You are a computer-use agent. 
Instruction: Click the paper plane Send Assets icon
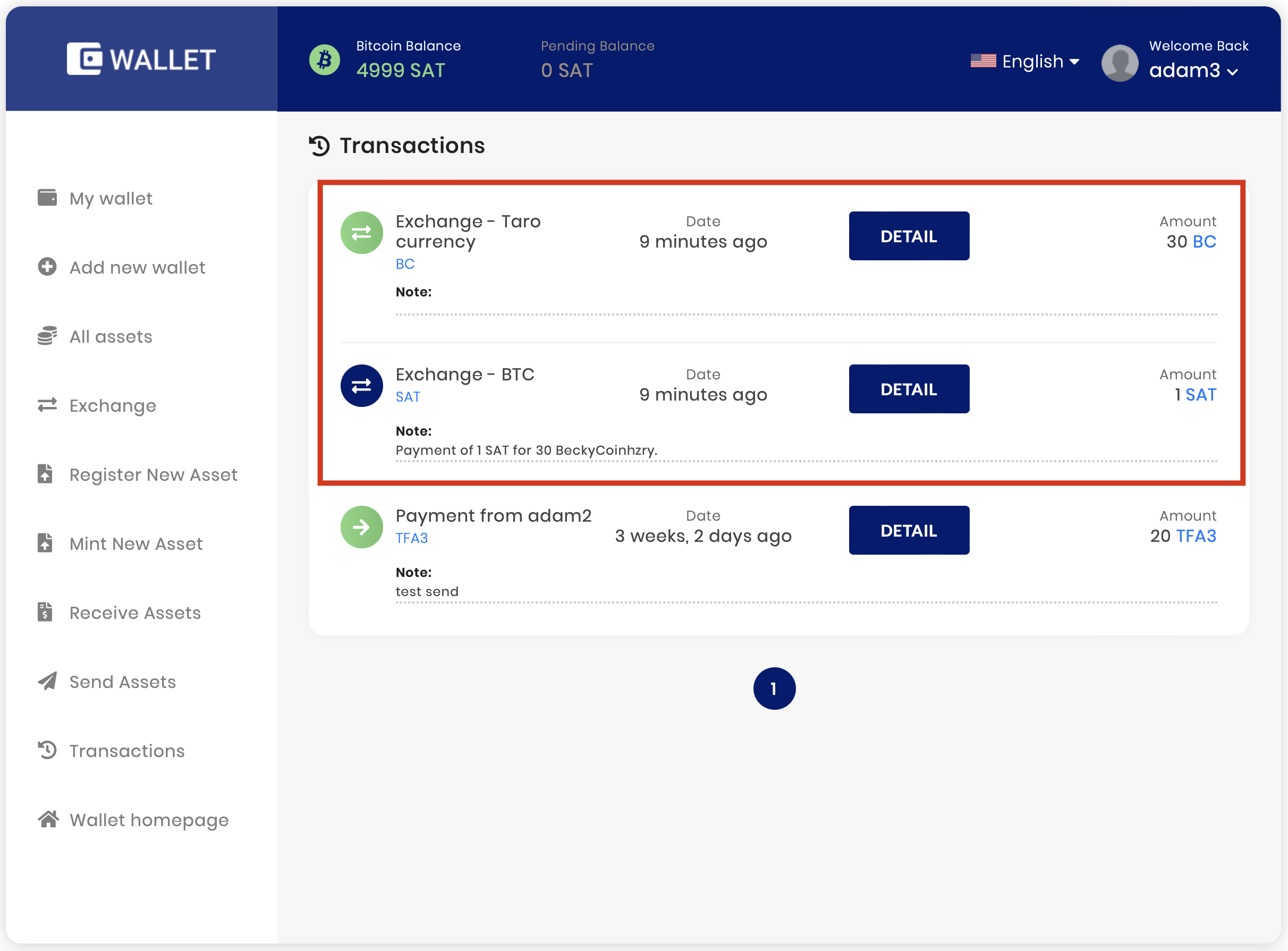click(x=47, y=682)
